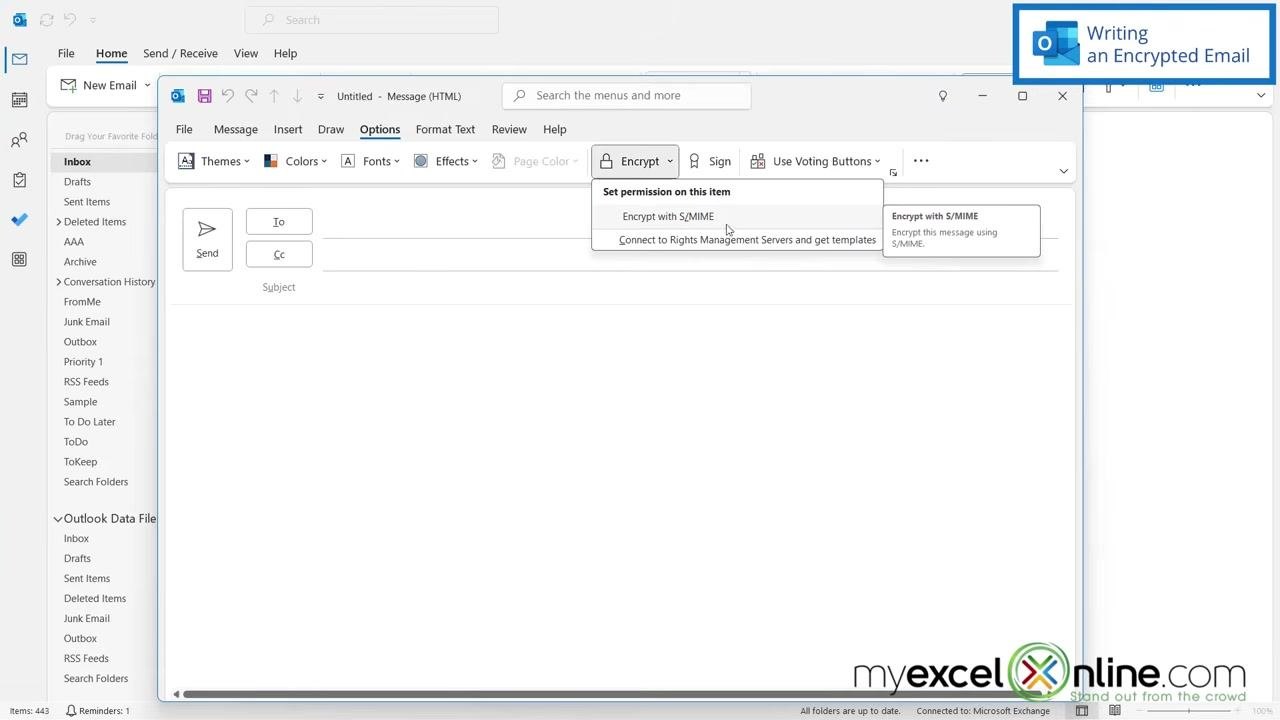
Task: Open Tasks clipboard icon in sidebar
Action: (19, 180)
